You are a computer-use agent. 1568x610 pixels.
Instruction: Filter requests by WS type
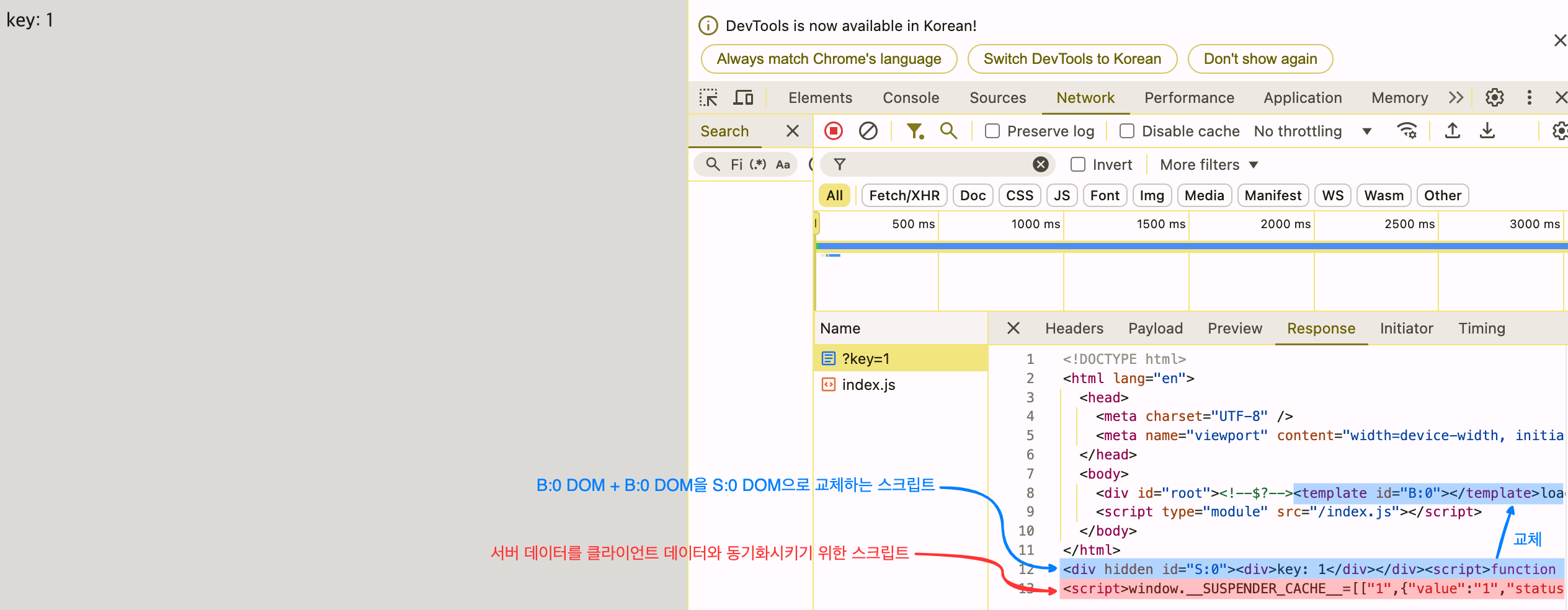[x=1333, y=195]
